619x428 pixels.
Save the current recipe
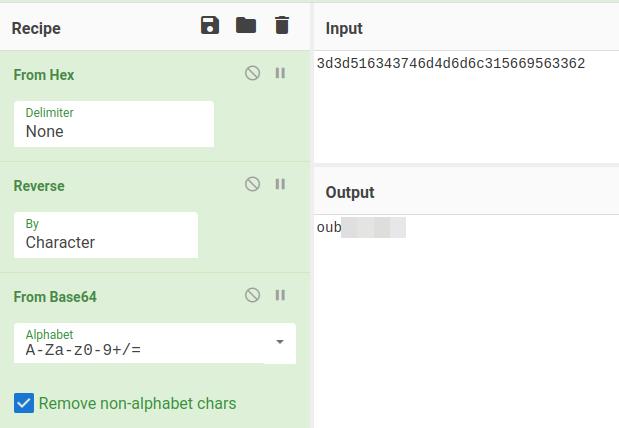[210, 26]
